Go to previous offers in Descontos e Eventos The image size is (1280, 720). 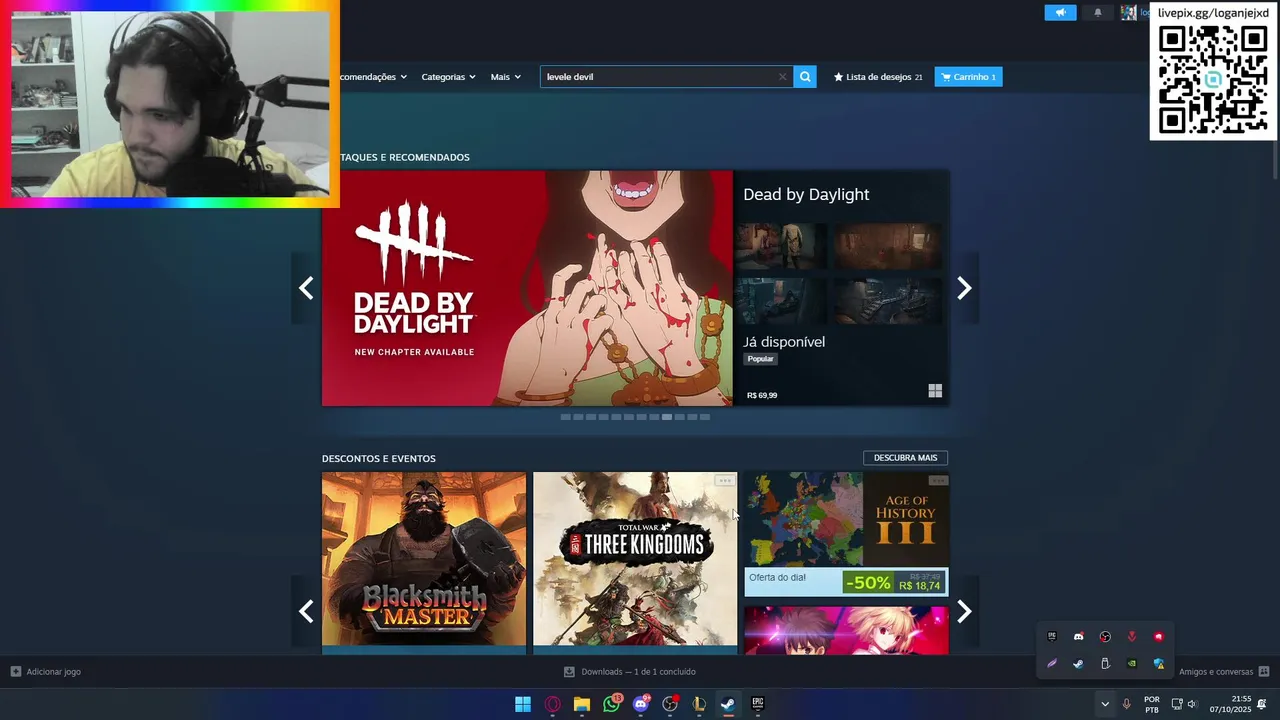coord(306,611)
